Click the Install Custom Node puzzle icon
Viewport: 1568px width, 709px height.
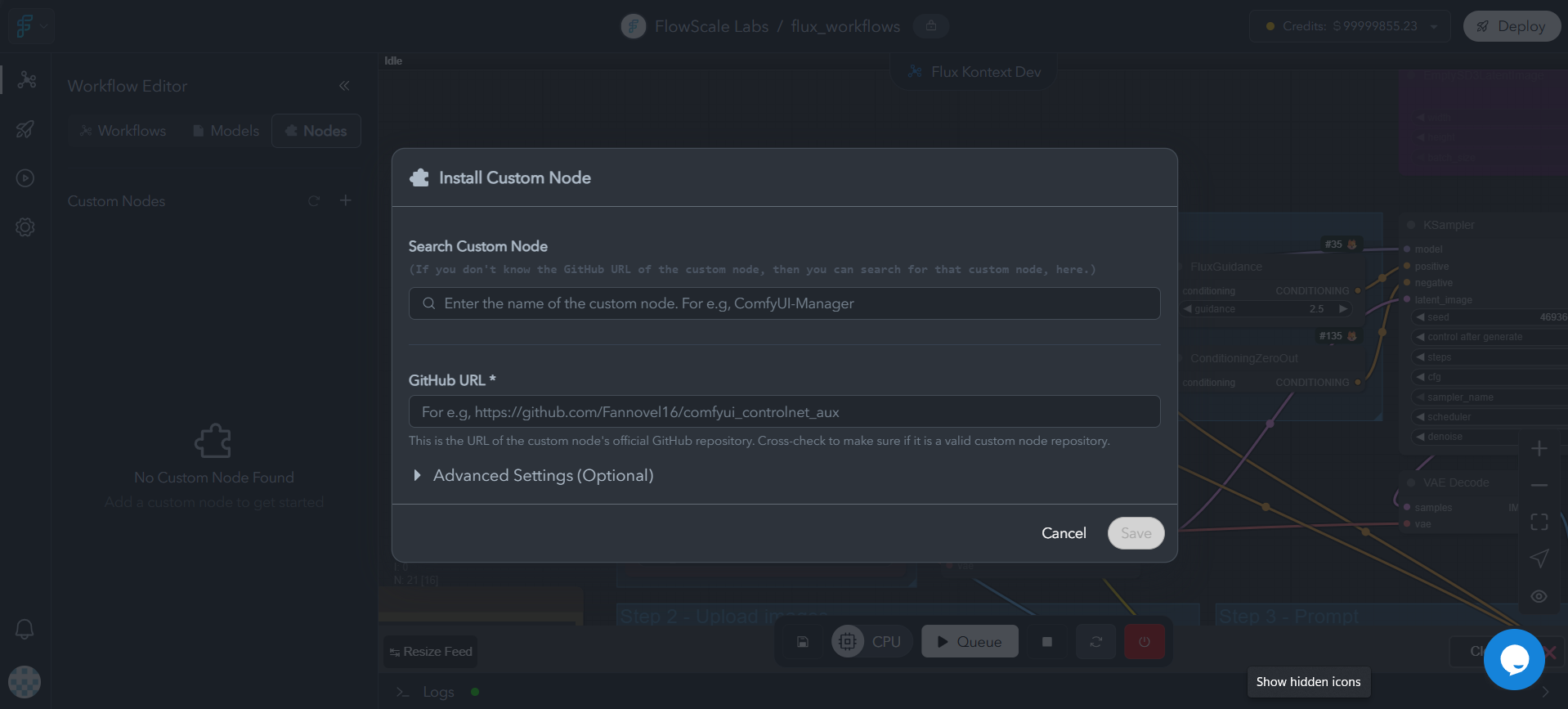coord(419,177)
